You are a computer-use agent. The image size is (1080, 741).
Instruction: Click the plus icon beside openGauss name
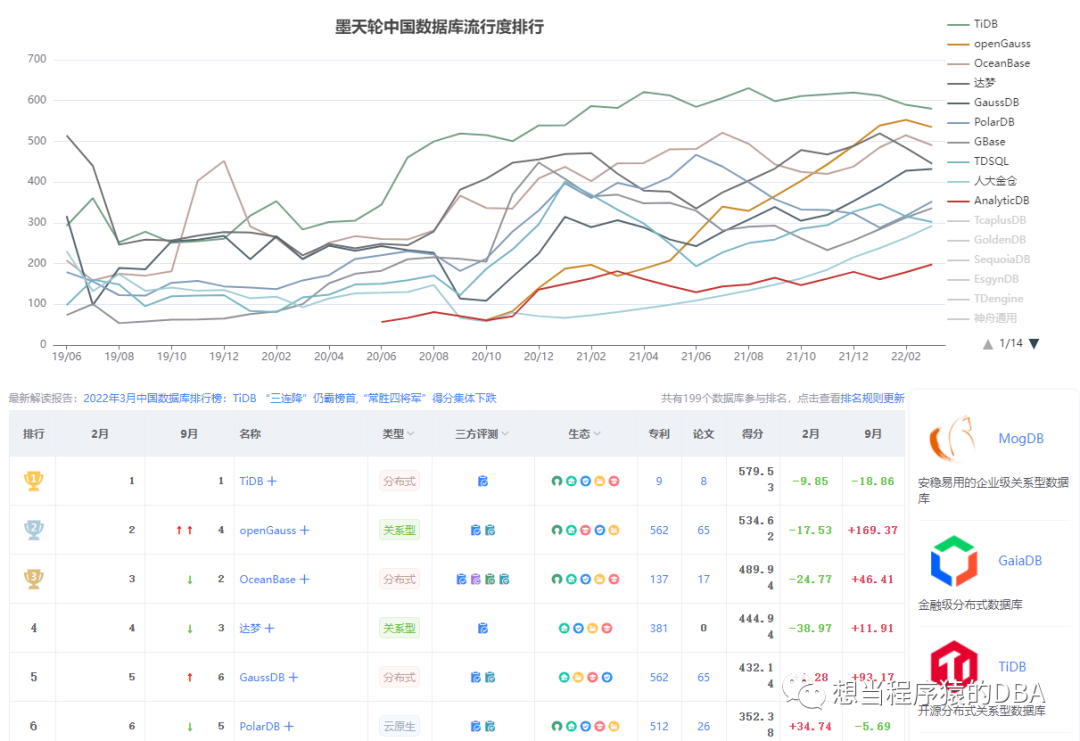coord(304,530)
